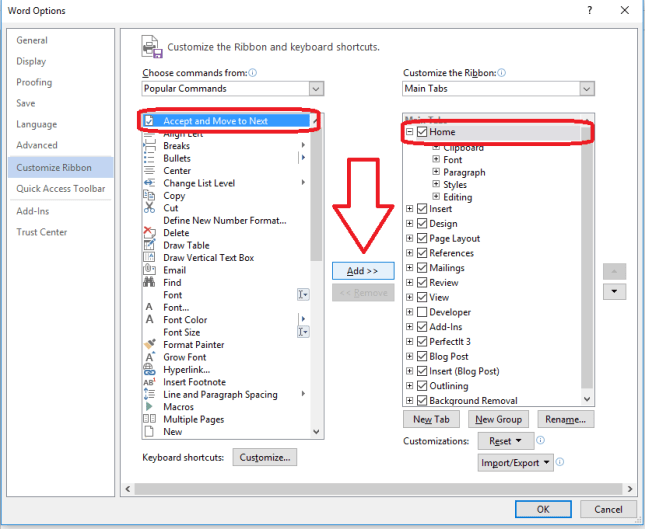Image resolution: width=645 pixels, height=529 pixels.
Task: Click the Breaks command icon
Action: coord(149,146)
